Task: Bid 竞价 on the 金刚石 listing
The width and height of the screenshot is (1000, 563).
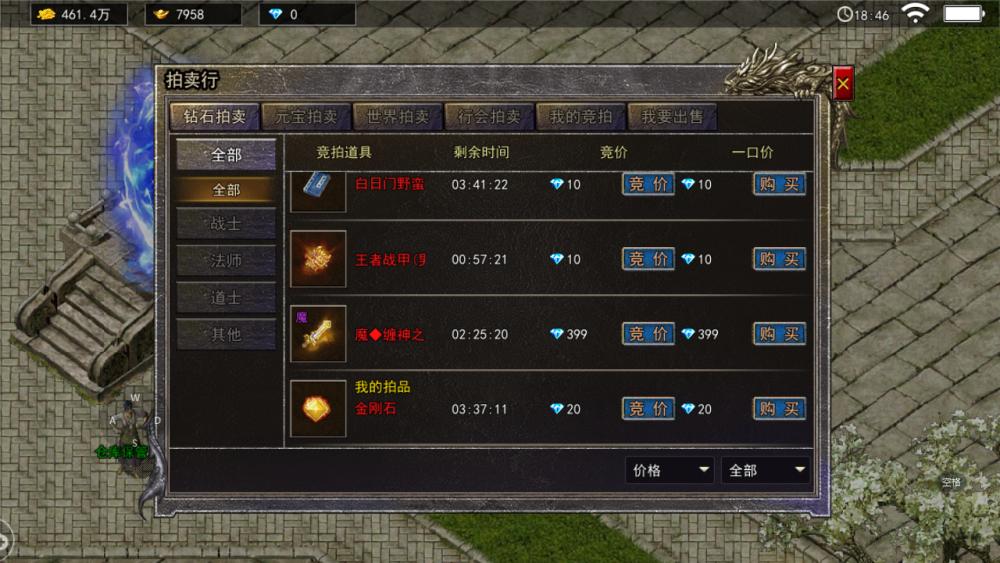Action: (x=648, y=409)
